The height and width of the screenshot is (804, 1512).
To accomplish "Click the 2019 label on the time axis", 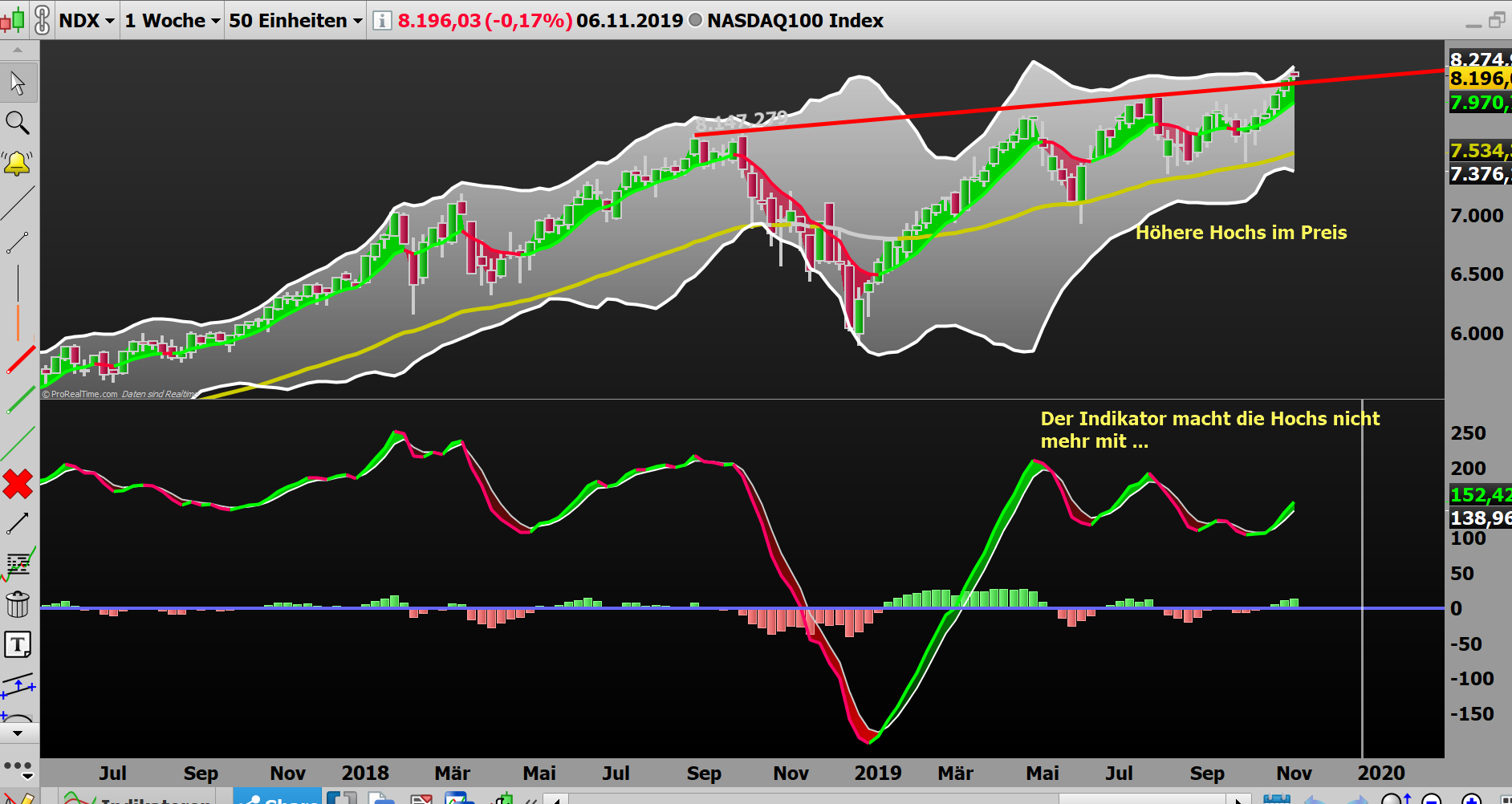I will point(877,774).
